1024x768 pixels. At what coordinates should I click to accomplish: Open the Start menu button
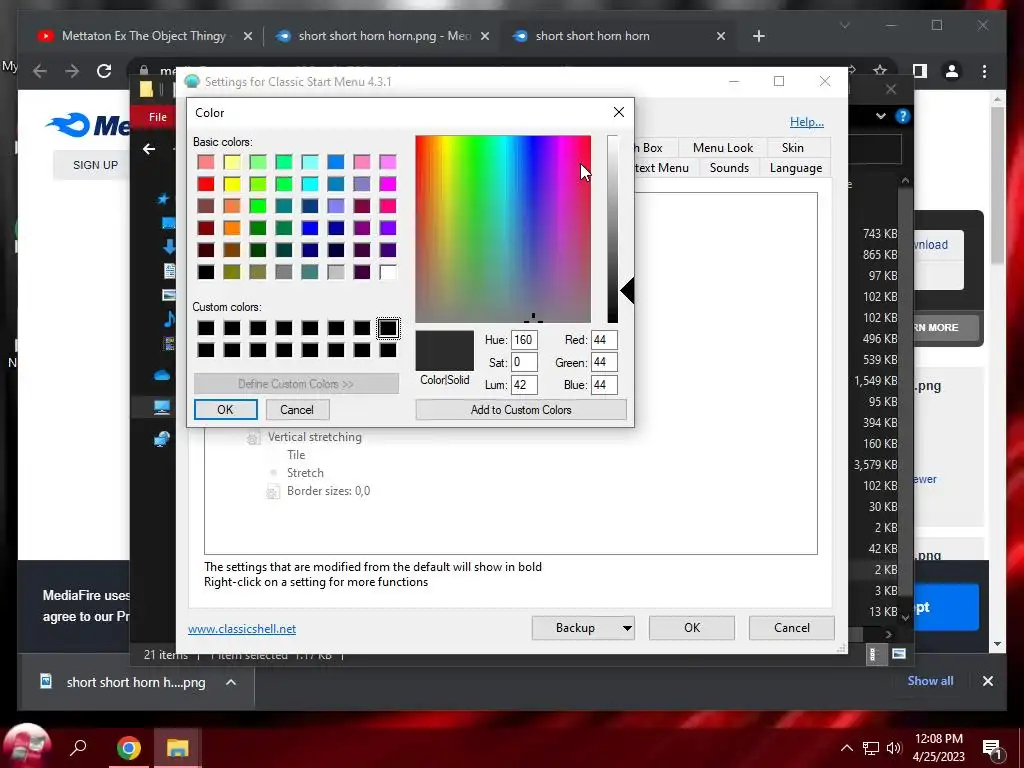pos(26,748)
